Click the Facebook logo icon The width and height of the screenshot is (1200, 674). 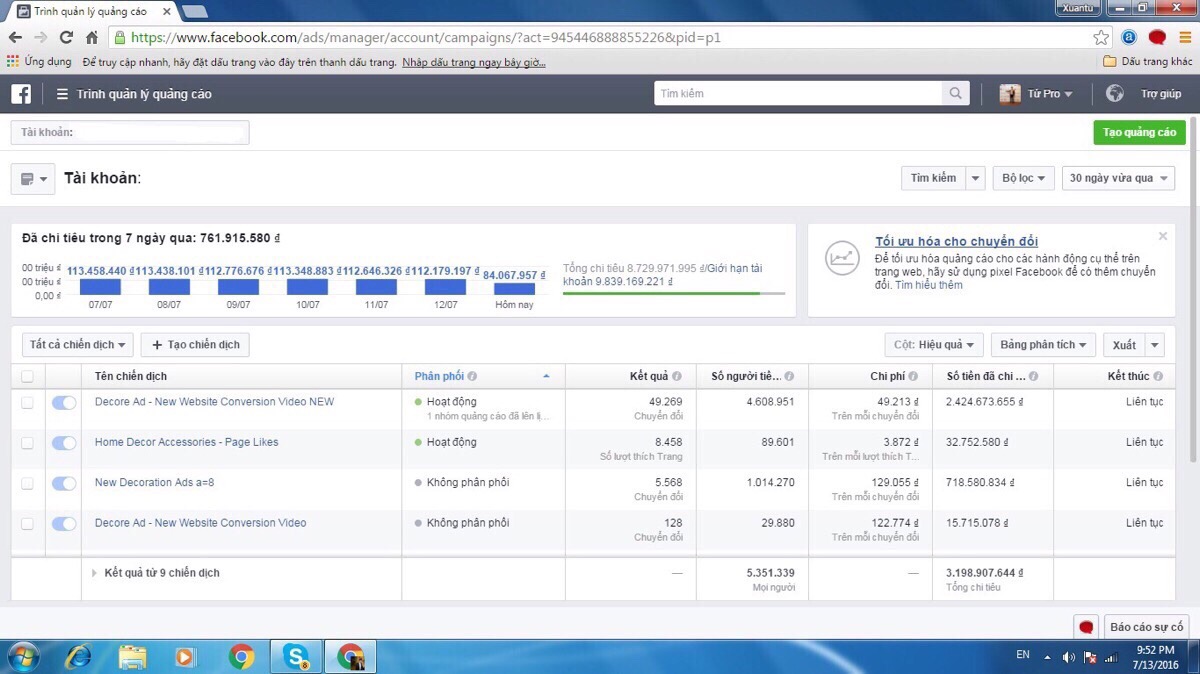point(21,94)
